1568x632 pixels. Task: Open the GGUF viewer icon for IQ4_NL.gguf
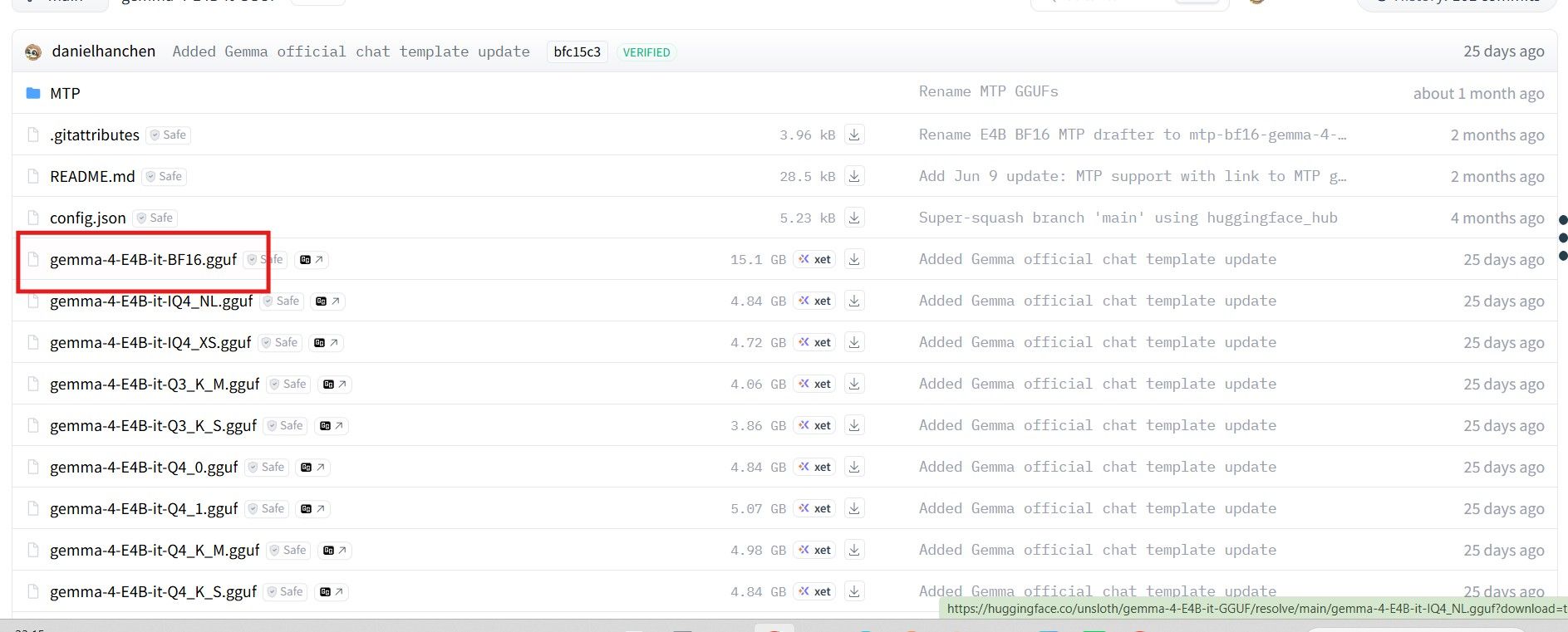pos(327,301)
